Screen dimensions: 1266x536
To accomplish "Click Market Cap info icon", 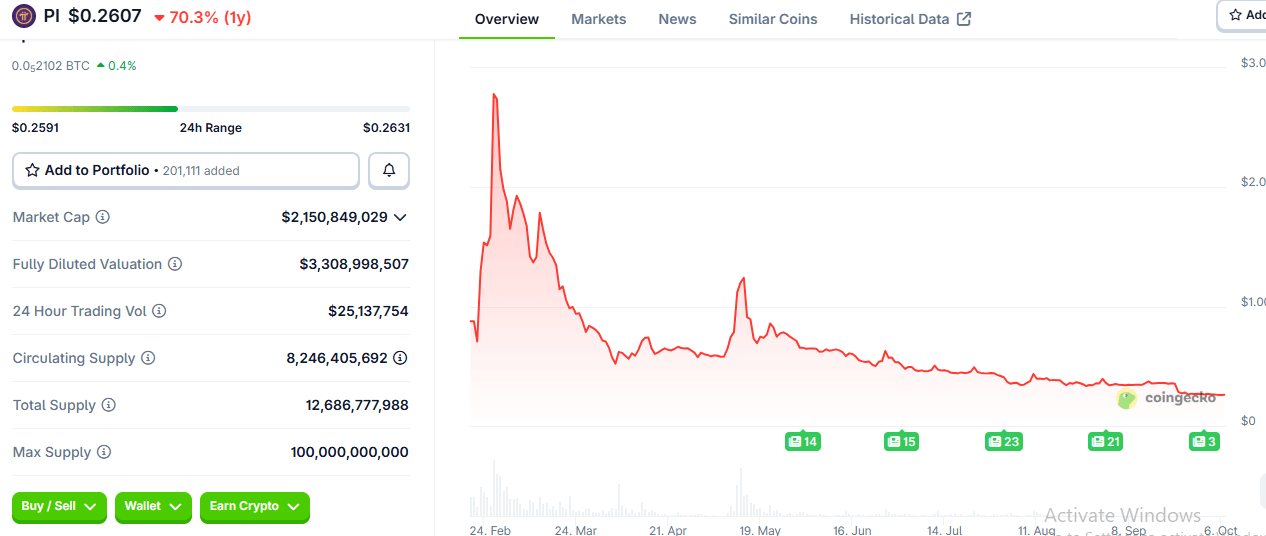I will (x=103, y=217).
